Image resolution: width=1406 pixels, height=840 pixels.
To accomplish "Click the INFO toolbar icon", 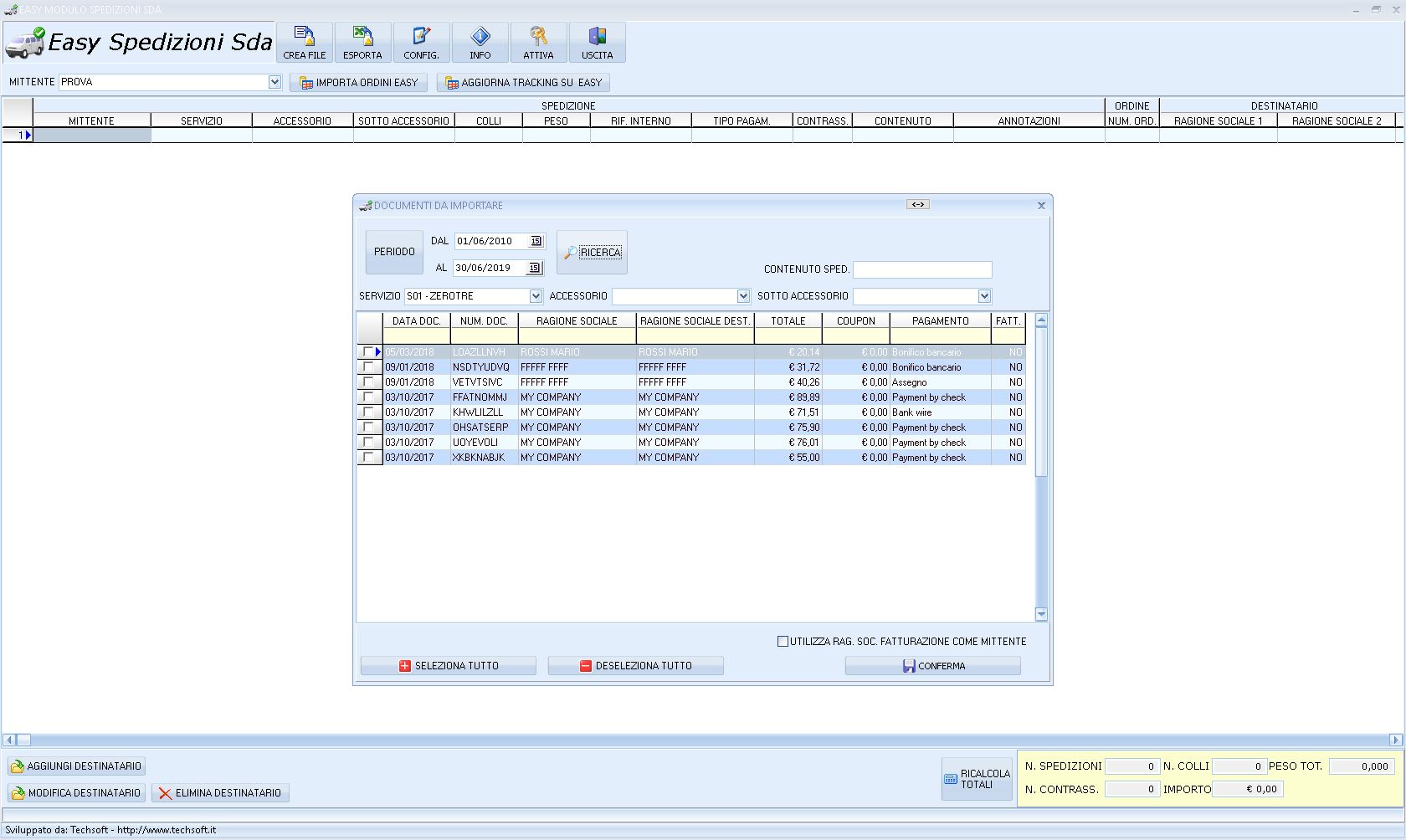I will 480,43.
